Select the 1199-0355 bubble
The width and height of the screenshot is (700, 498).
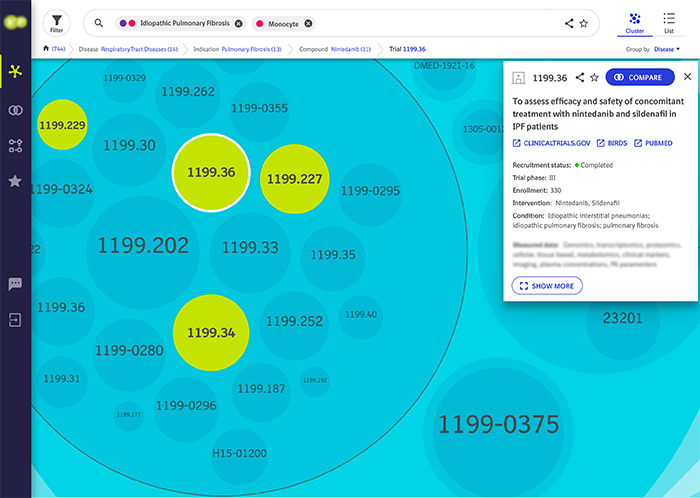click(259, 112)
